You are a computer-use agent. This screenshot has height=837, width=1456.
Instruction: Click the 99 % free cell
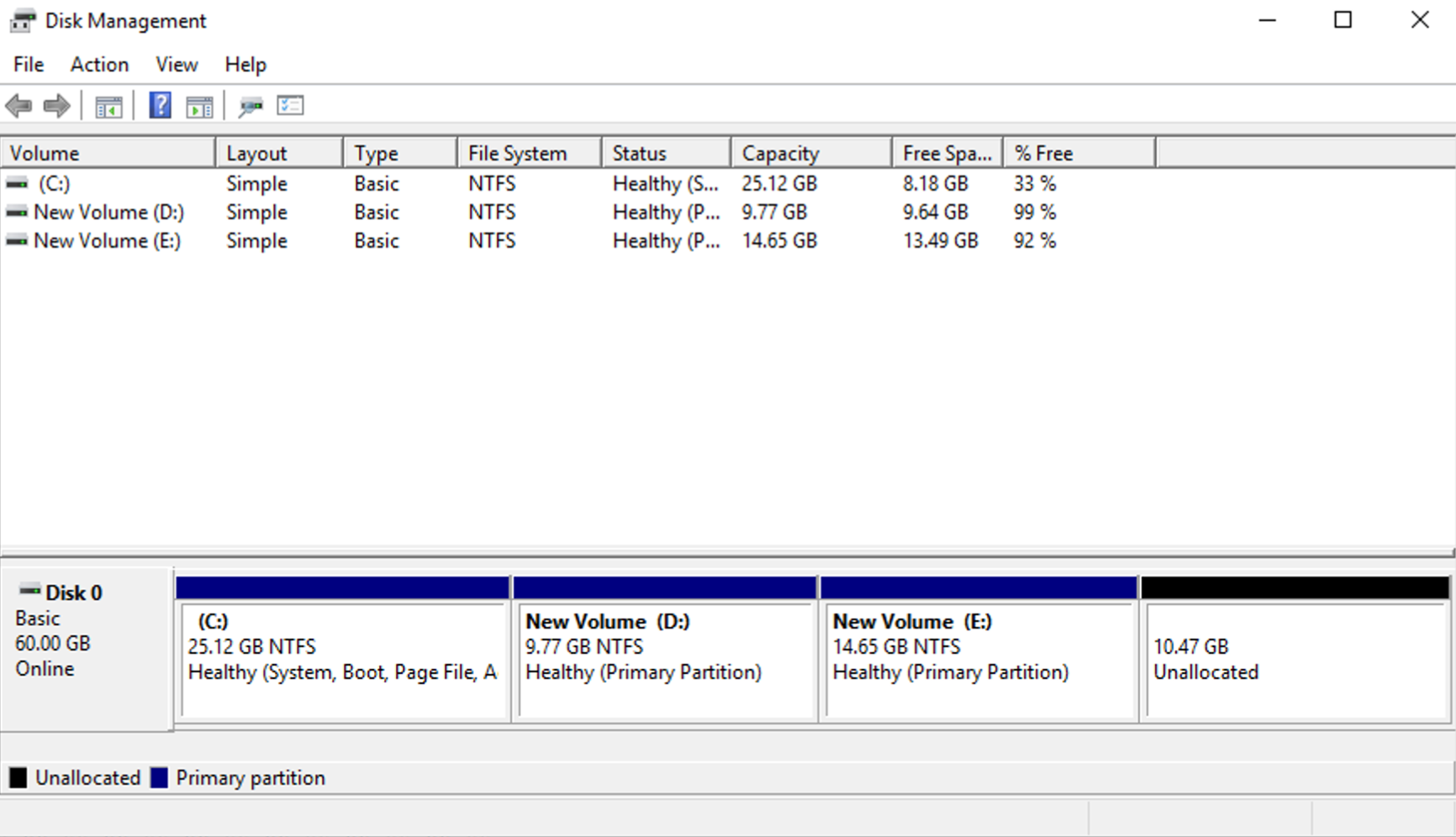1035,212
